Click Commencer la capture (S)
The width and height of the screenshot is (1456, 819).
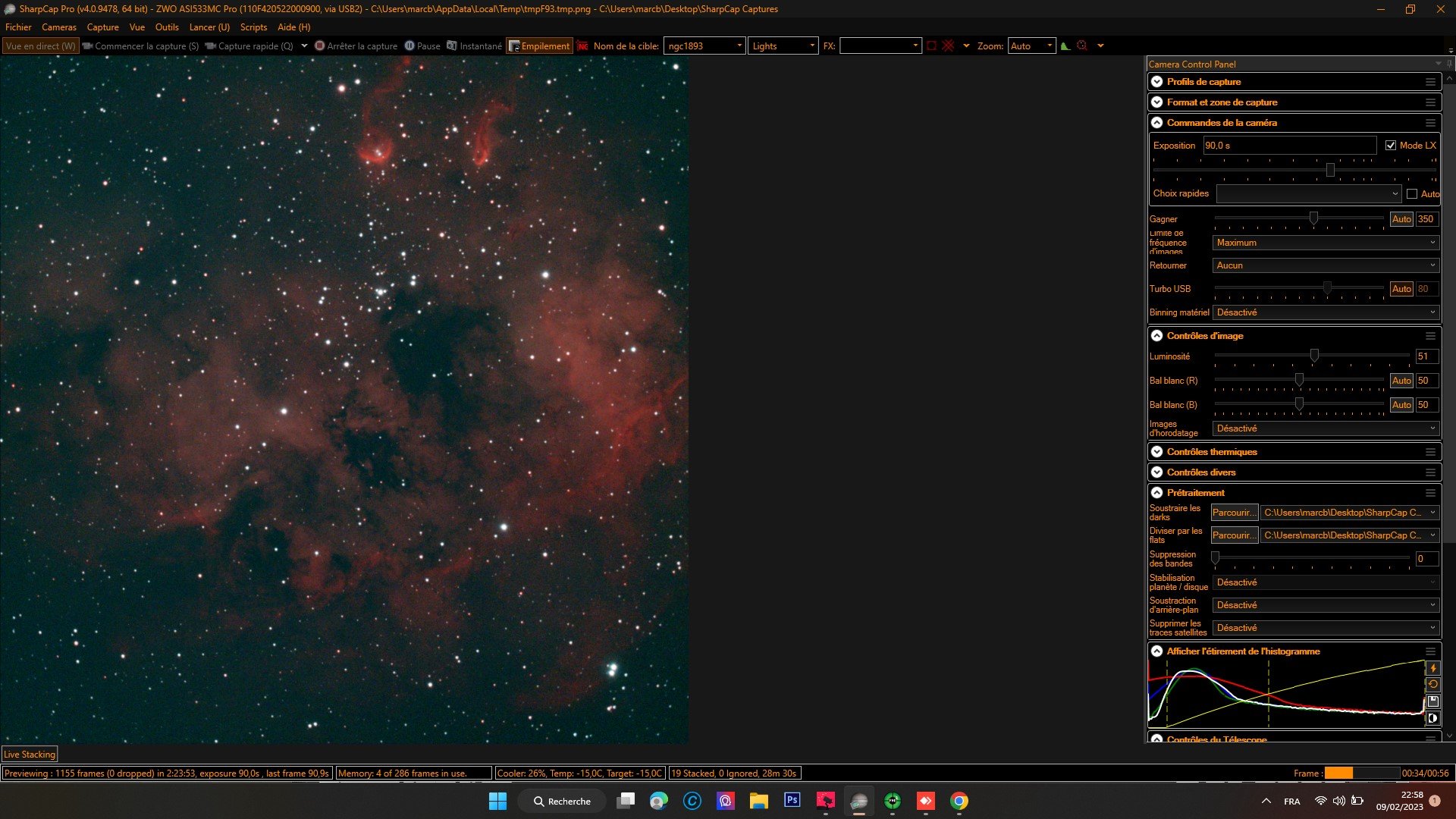coord(140,46)
